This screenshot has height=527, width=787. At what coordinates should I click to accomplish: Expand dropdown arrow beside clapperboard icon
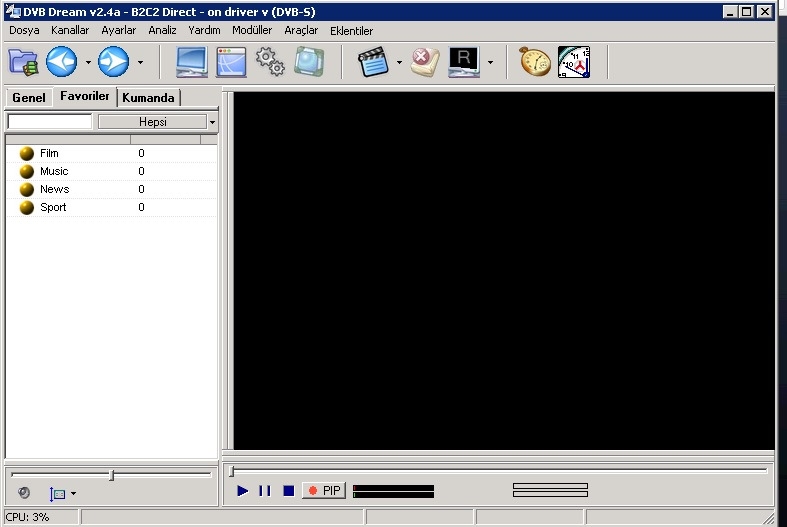[x=399, y=63]
